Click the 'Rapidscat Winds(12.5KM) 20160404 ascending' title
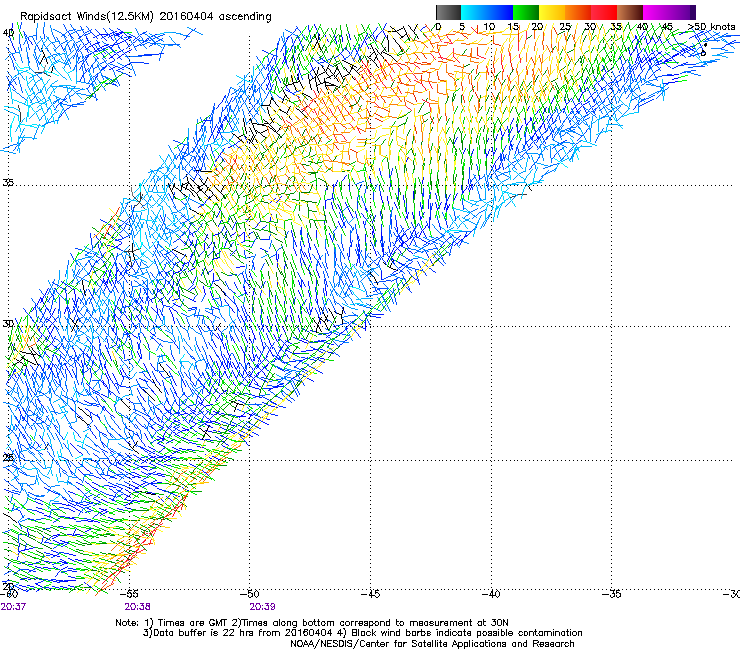The image size is (740, 650). 146,17
